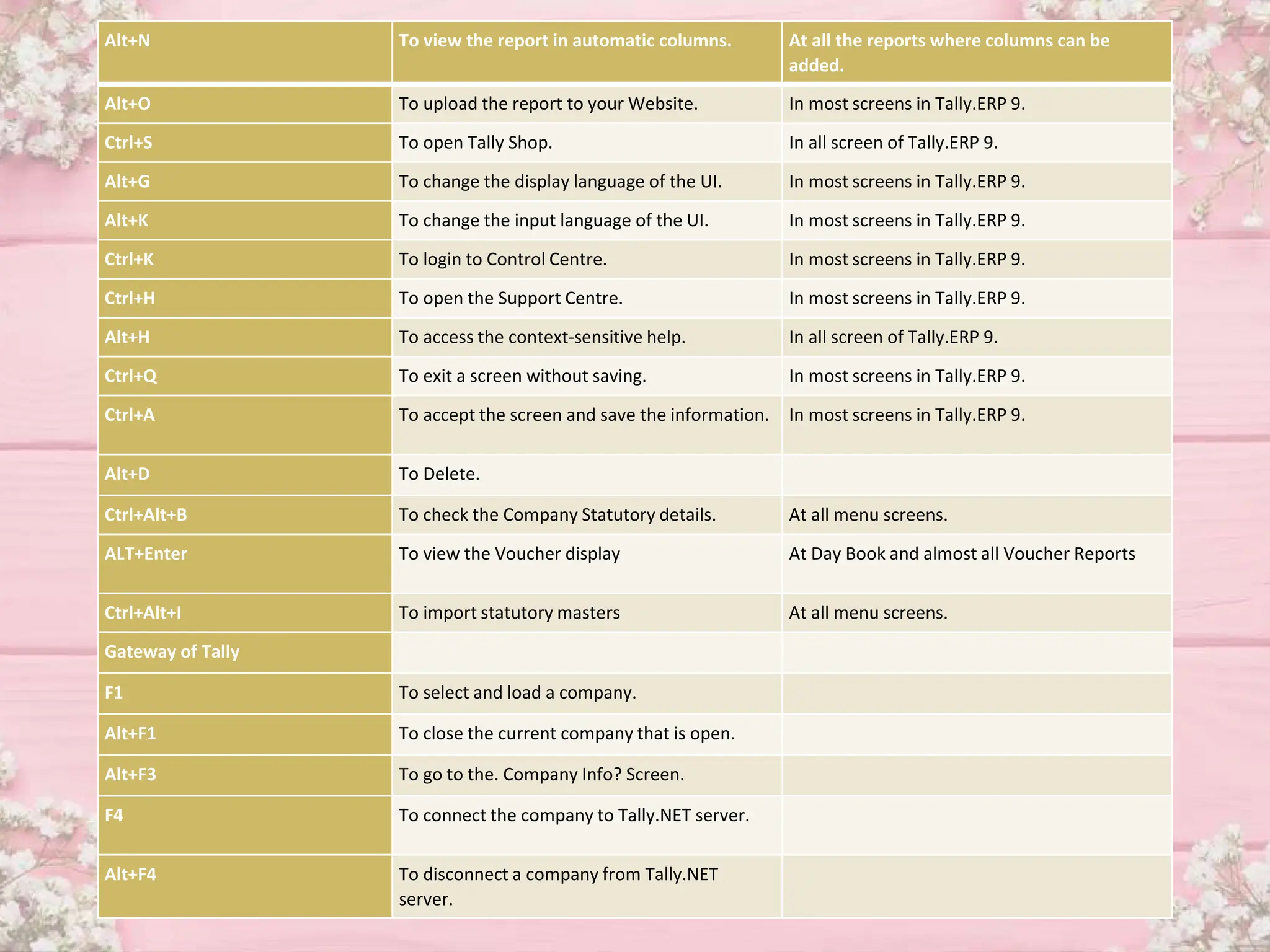Image resolution: width=1270 pixels, height=952 pixels.
Task: Click 'In most screens in Tally.ERP 9.' in Alt+G row
Action: click(x=907, y=182)
